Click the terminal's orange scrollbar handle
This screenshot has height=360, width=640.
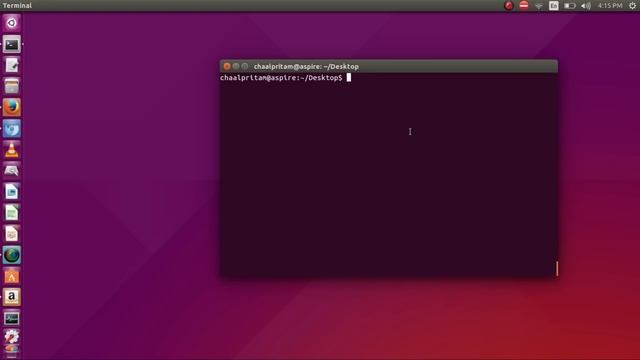click(557, 269)
